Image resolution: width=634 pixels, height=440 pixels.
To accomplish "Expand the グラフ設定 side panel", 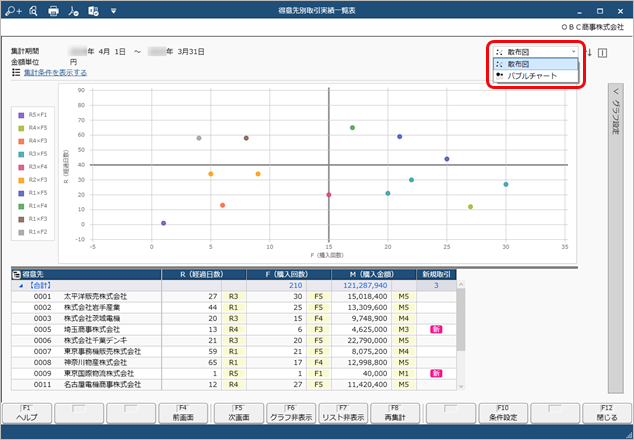I will point(615,239).
